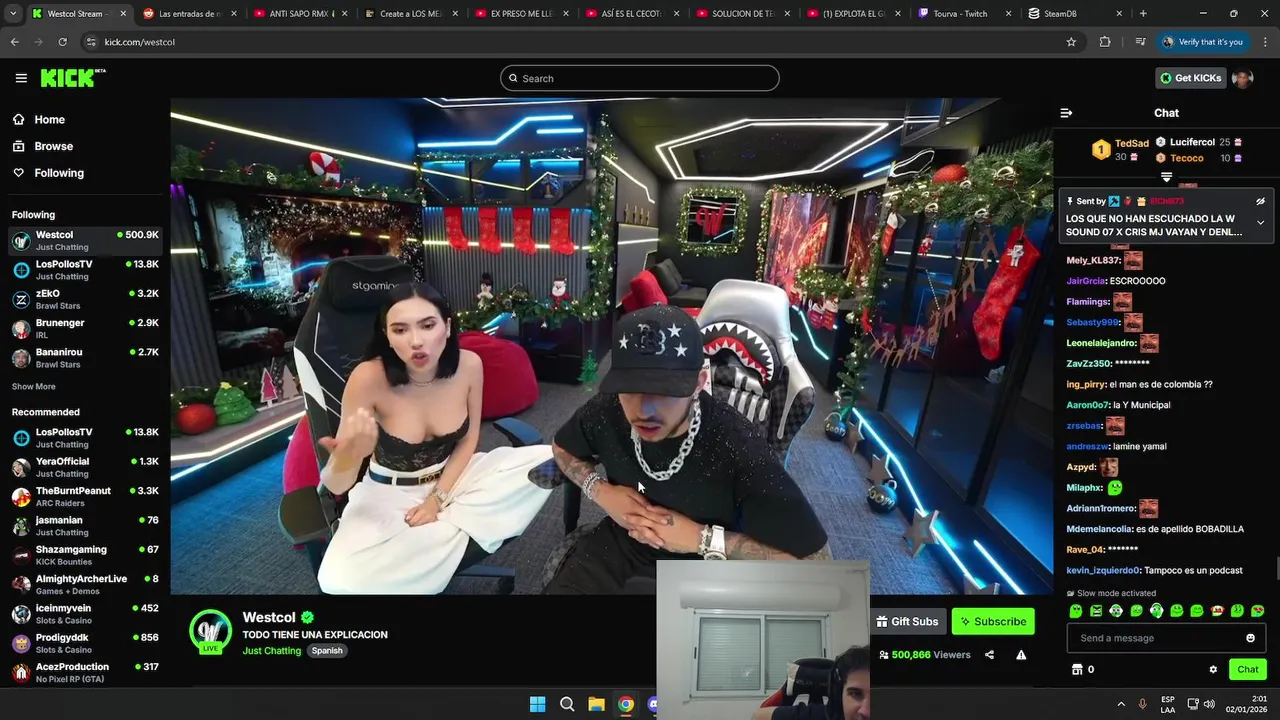Open Chrome three-dot menu
Image resolution: width=1280 pixels, height=720 pixels.
click(1265, 42)
